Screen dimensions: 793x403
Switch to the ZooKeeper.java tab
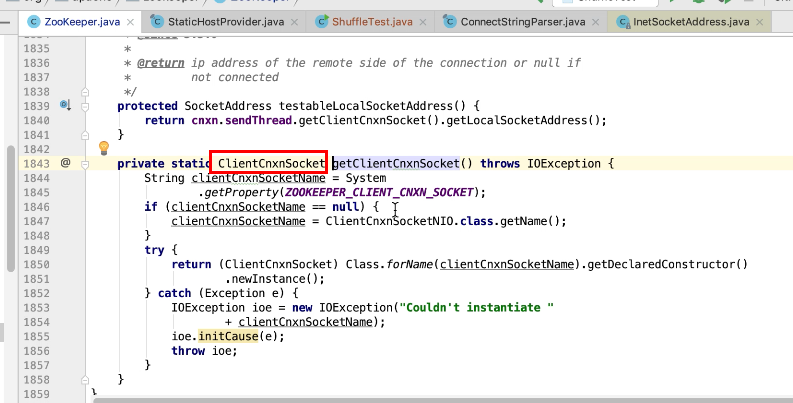pos(81,22)
